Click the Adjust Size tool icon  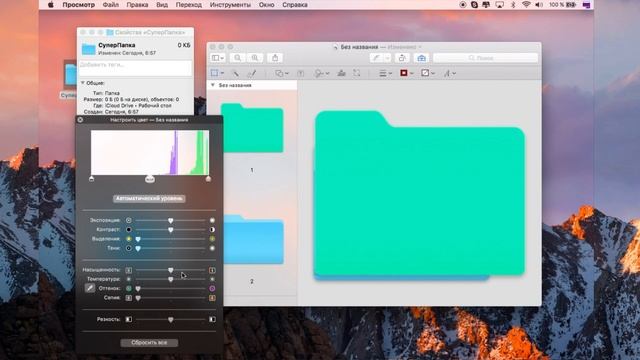(x=357, y=73)
